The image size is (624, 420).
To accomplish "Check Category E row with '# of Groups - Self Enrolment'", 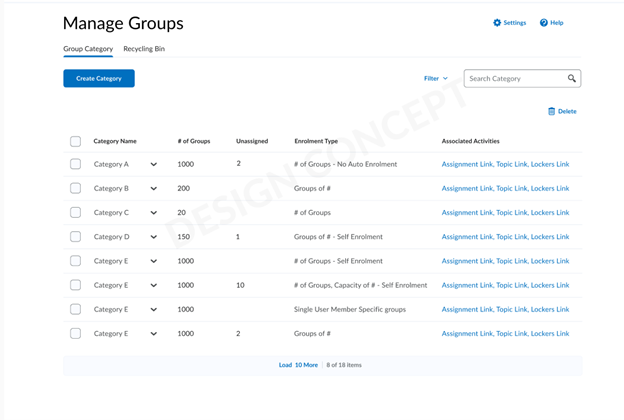I will coord(75,261).
